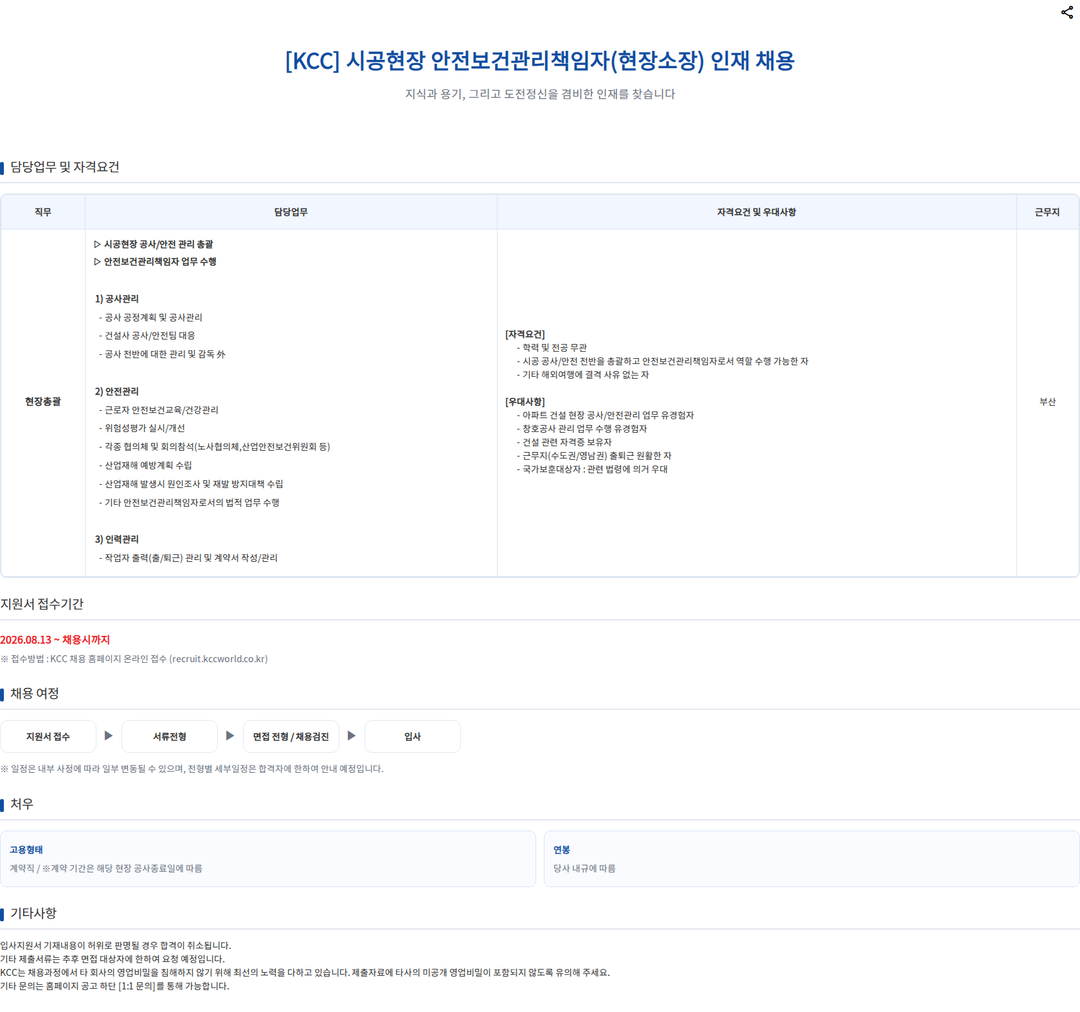Click the requirement 학력 및 전공 무관
The height and width of the screenshot is (1012, 1080).
click(x=552, y=348)
